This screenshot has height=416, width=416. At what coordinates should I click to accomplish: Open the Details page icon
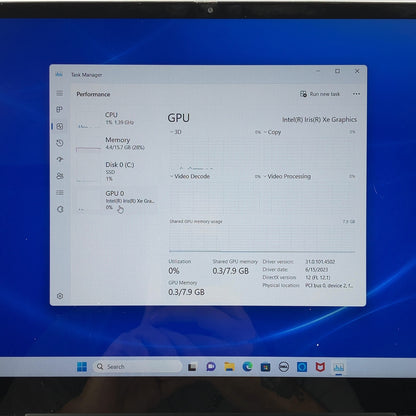click(x=60, y=193)
